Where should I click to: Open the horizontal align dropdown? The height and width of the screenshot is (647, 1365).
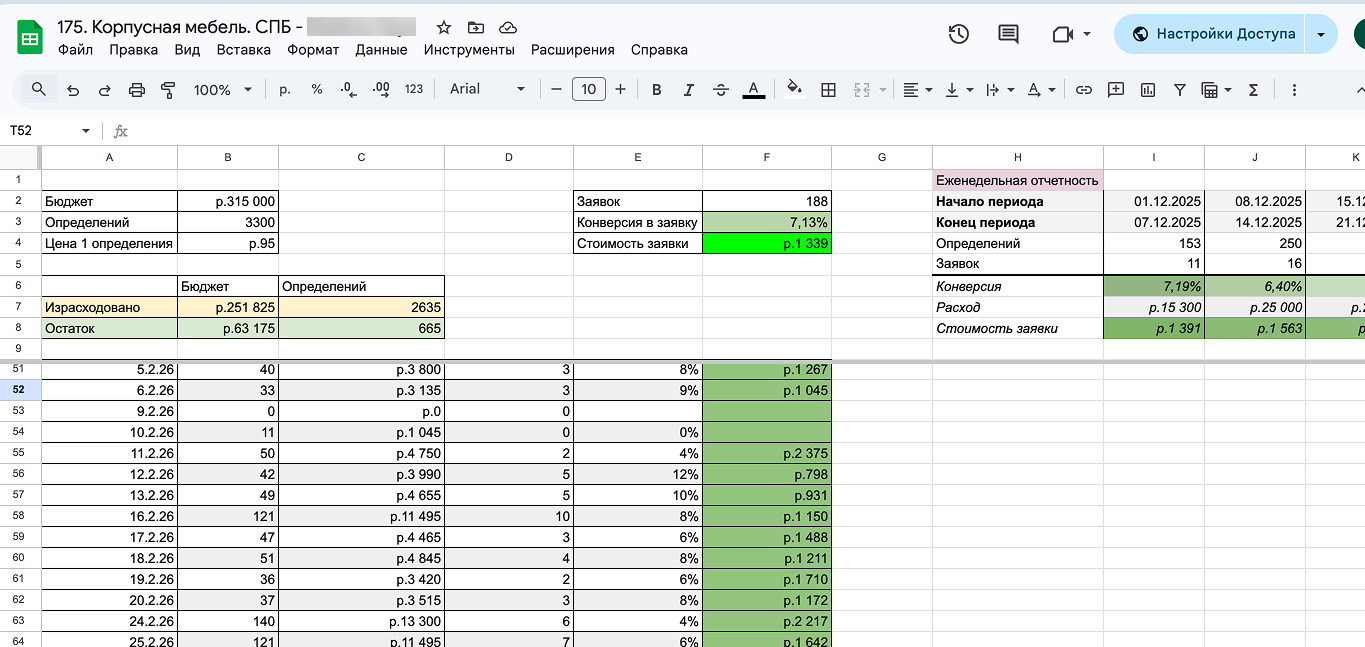(917, 90)
